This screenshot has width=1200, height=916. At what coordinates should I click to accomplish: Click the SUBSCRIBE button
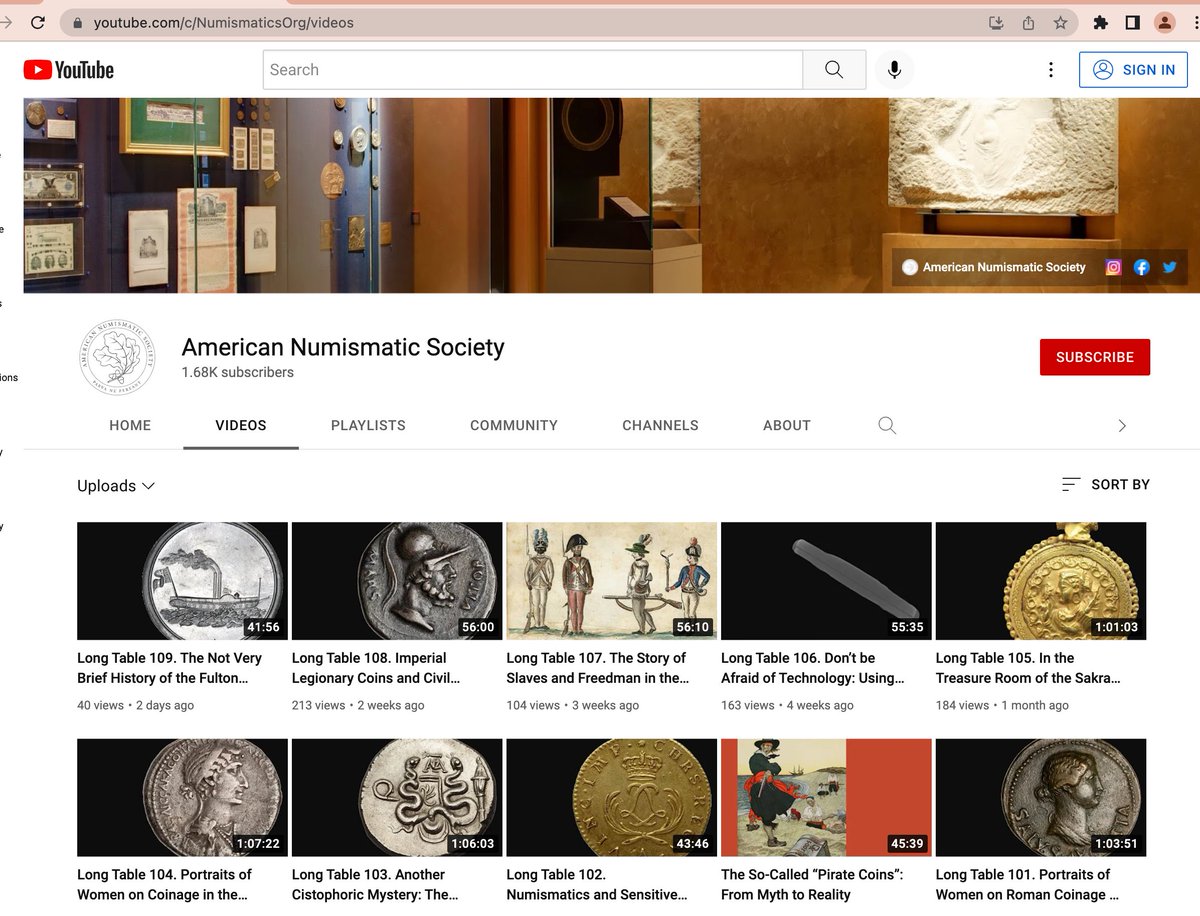click(x=1095, y=357)
